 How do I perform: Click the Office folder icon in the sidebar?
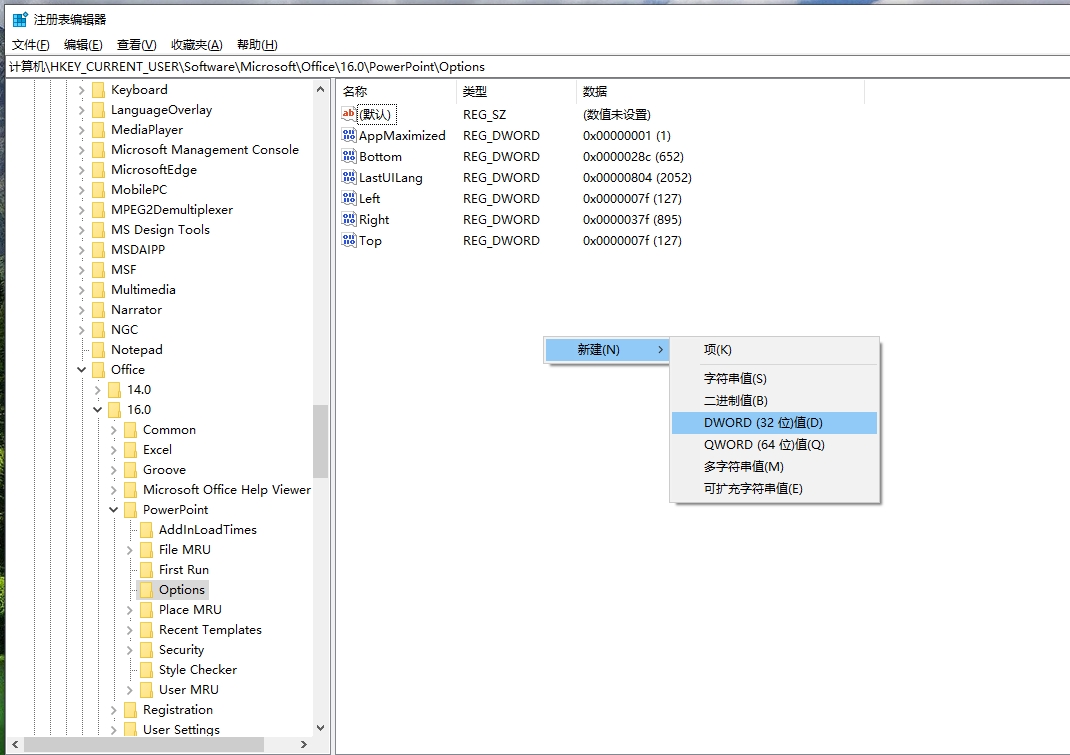pos(100,369)
